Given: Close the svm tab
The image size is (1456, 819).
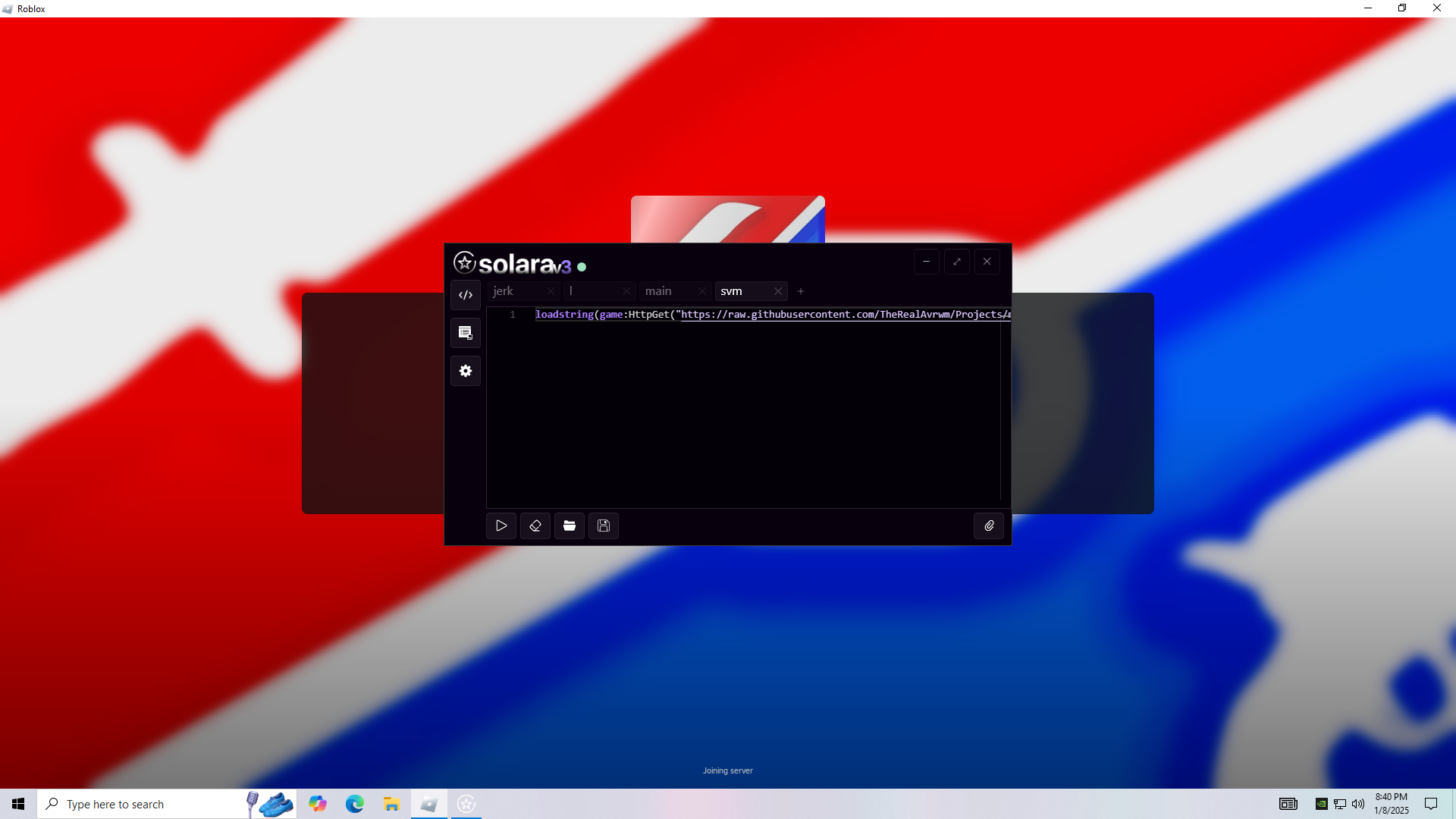Looking at the screenshot, I should click(x=778, y=291).
